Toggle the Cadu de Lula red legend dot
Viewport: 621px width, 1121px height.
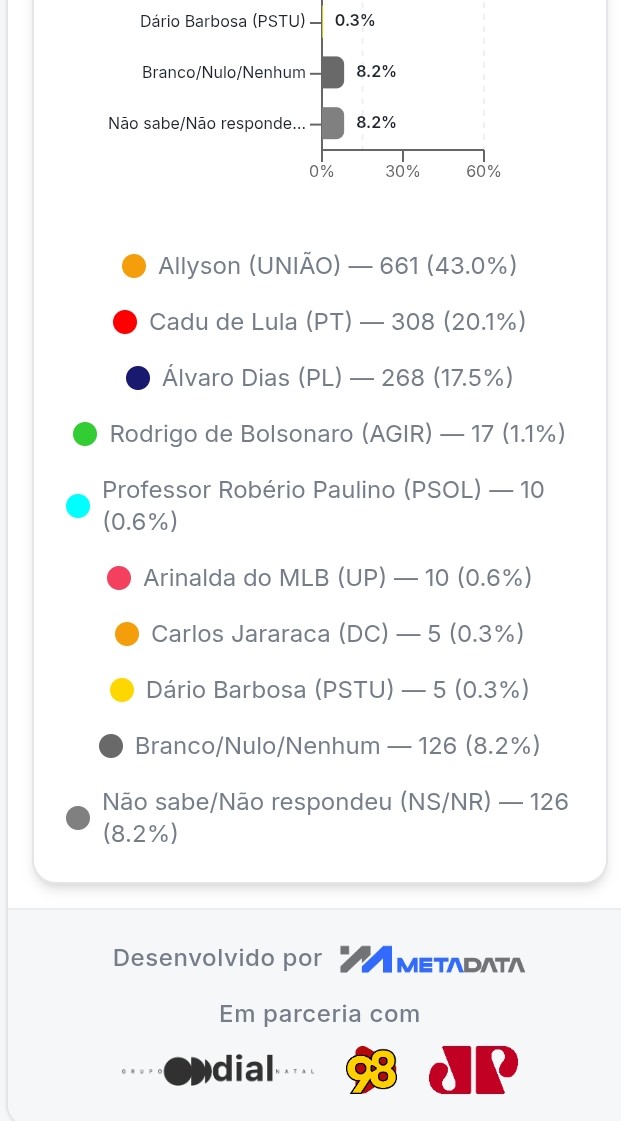(x=125, y=322)
